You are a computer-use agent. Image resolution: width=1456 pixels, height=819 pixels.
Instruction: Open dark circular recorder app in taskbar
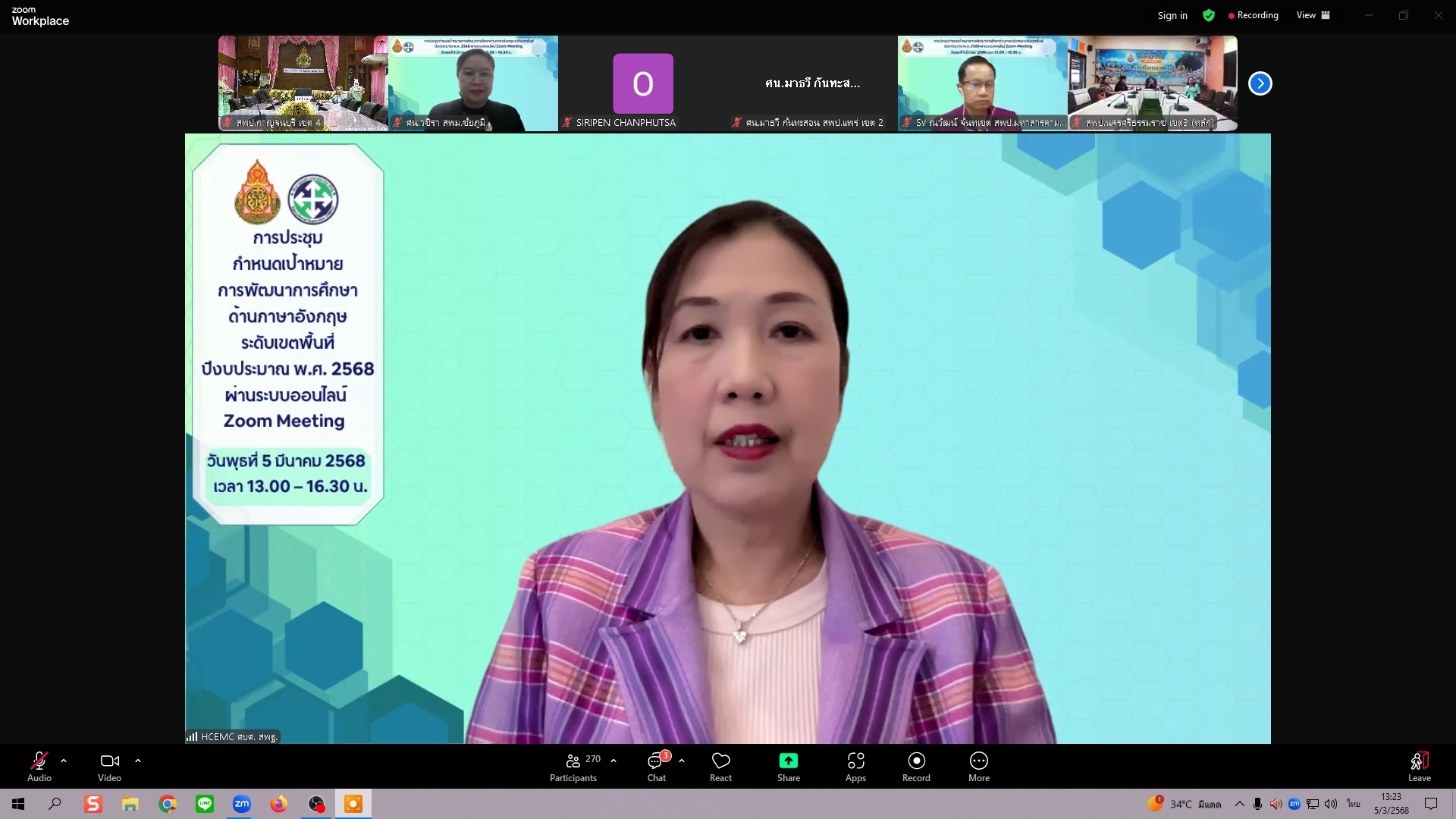[x=316, y=804]
